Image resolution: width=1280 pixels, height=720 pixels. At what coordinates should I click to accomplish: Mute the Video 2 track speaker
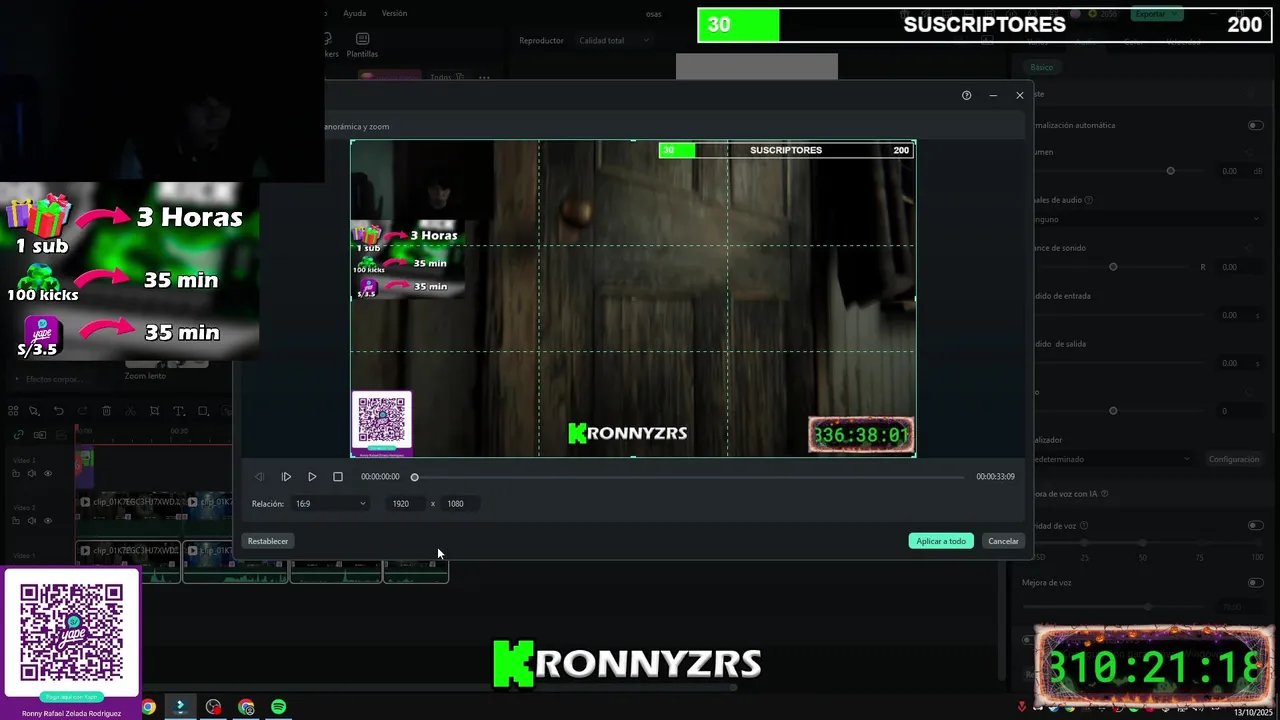coord(31,521)
